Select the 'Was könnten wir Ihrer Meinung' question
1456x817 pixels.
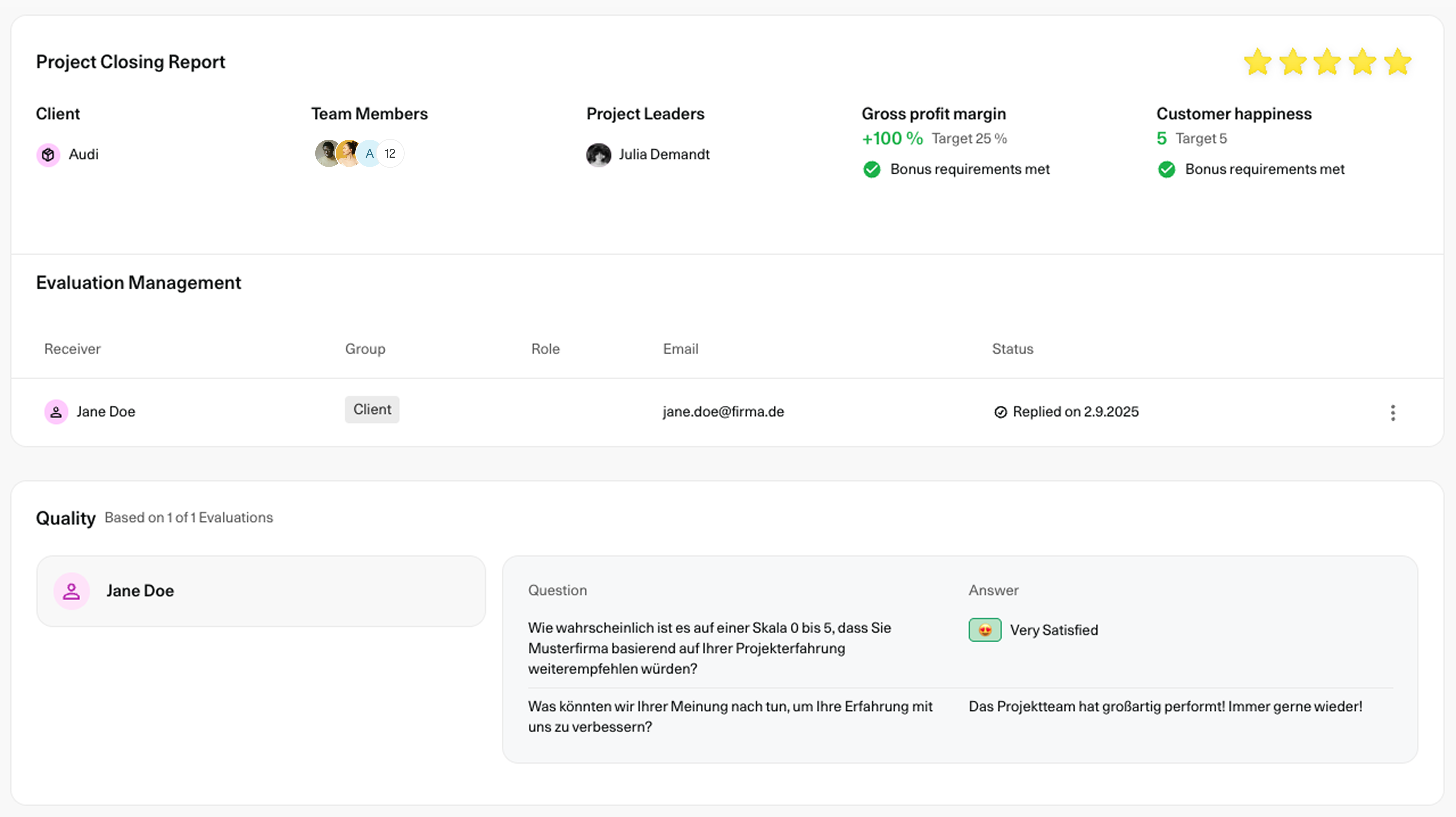click(x=730, y=716)
